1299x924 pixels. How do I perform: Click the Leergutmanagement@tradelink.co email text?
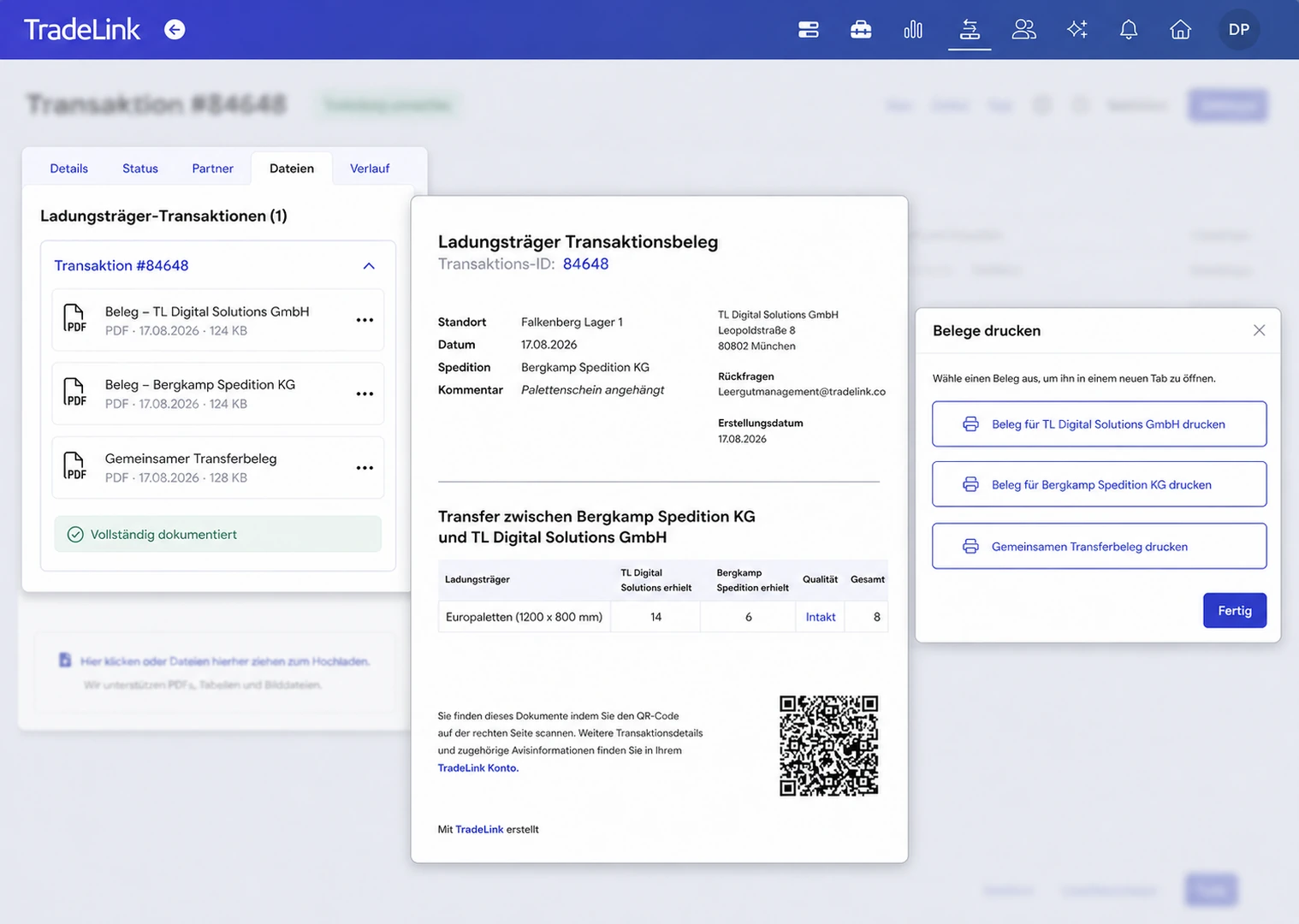coord(802,392)
